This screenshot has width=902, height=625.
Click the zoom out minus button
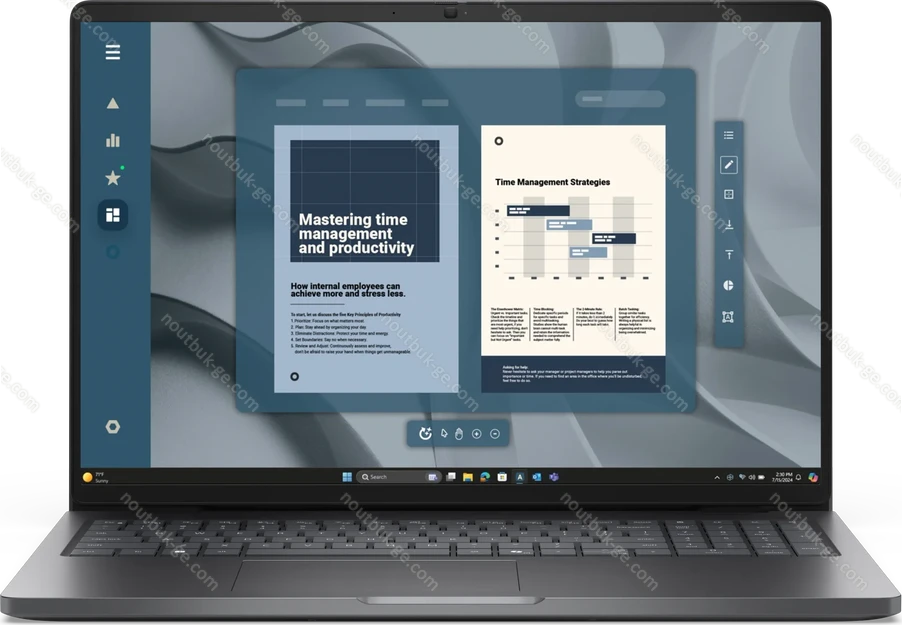tap(495, 433)
